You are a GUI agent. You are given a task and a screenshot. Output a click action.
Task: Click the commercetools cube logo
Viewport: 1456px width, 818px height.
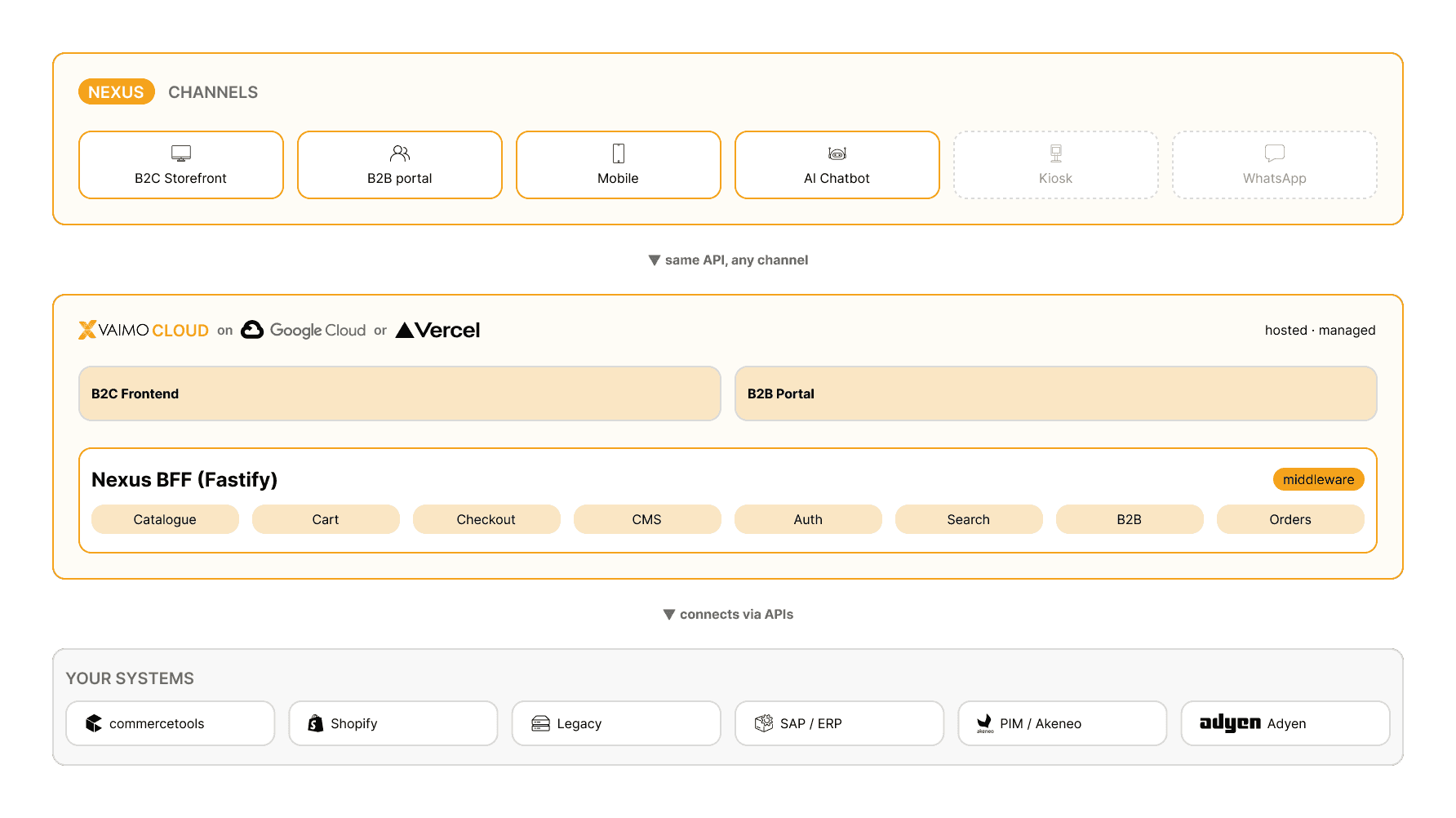coord(94,723)
